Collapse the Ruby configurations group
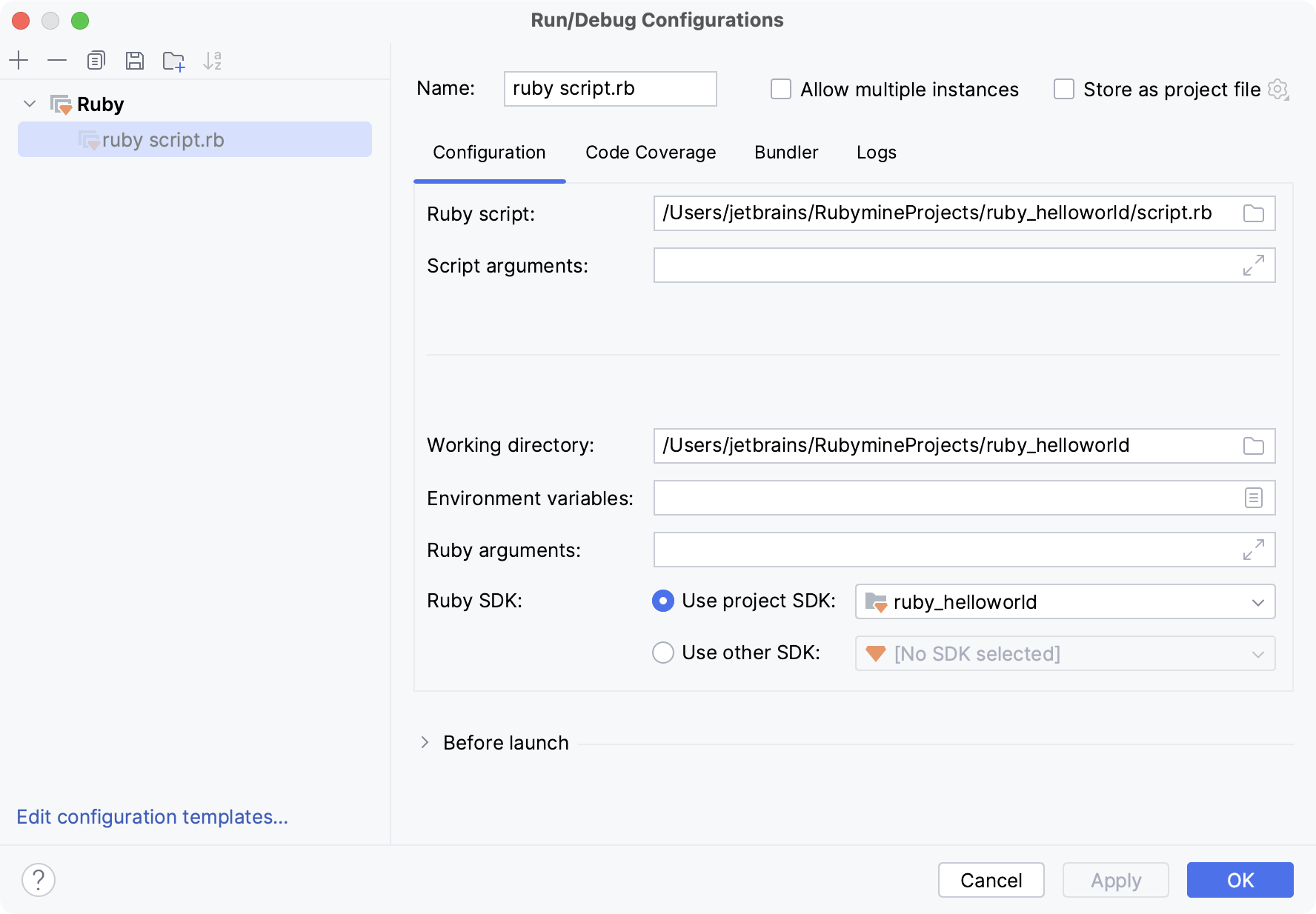 point(30,104)
